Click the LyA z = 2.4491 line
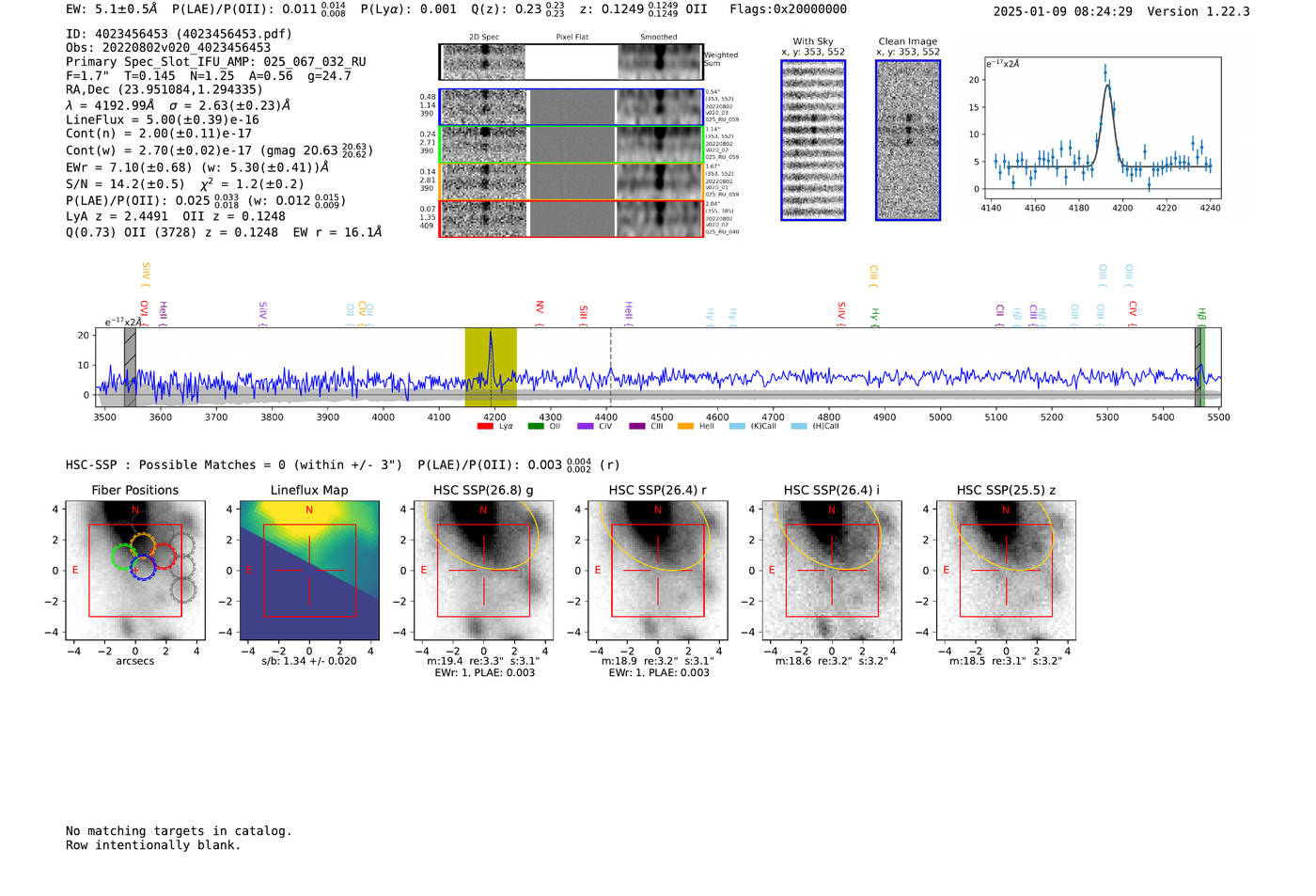 pyautogui.click(x=176, y=216)
